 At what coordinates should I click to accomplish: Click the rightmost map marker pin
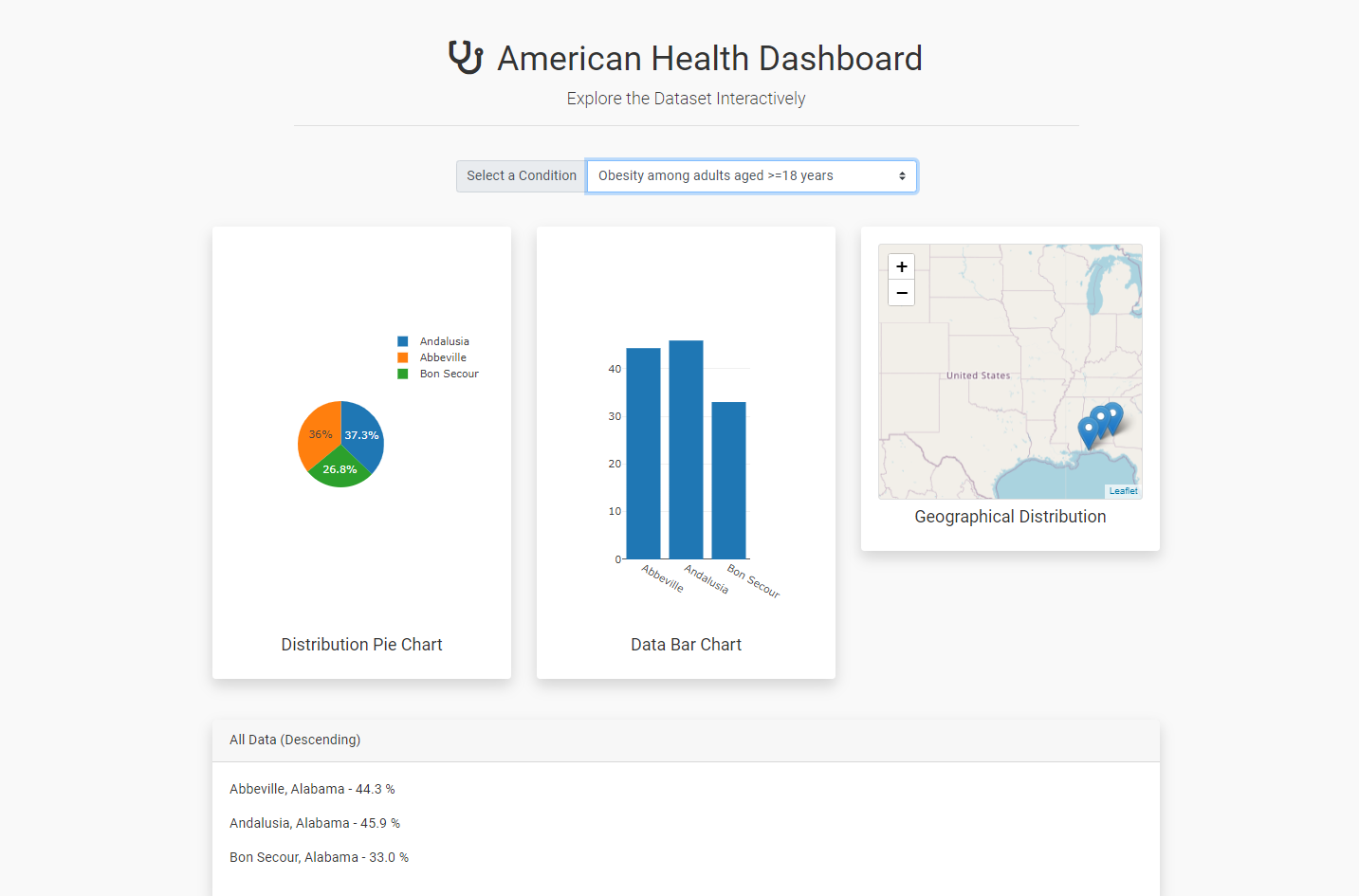[x=1114, y=415]
